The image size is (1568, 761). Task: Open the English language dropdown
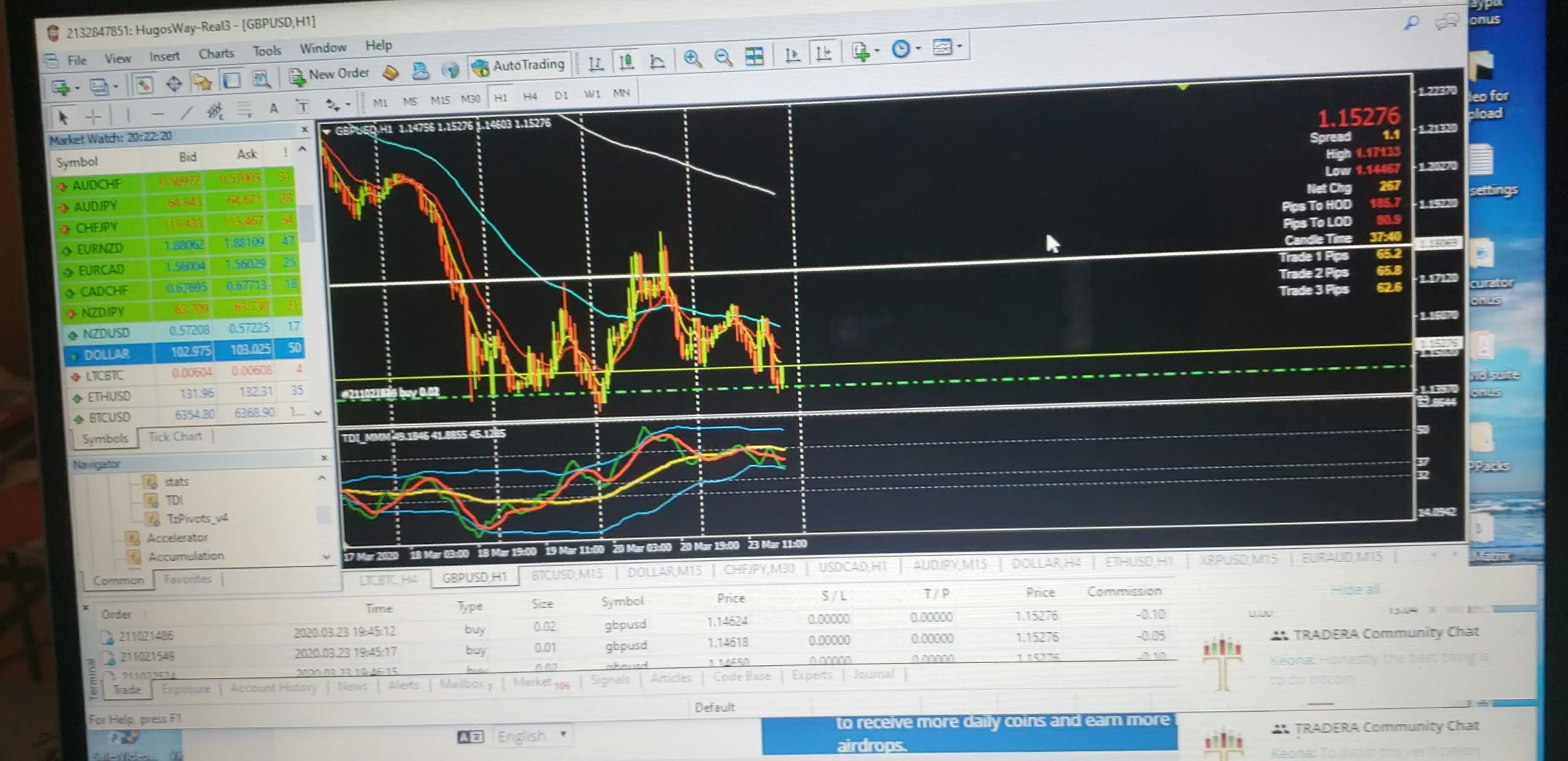532,736
